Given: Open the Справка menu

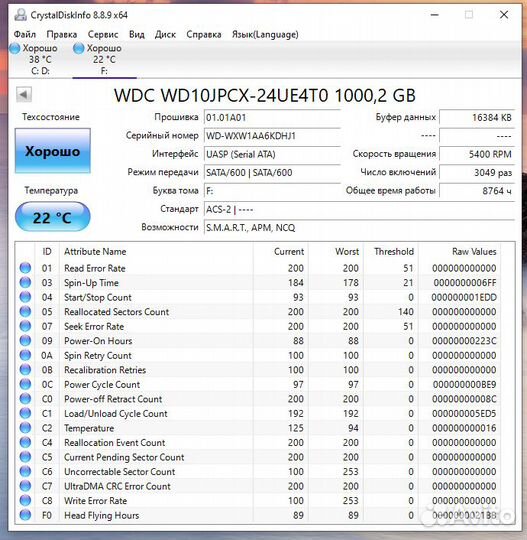Looking at the screenshot, I should coord(204,34).
